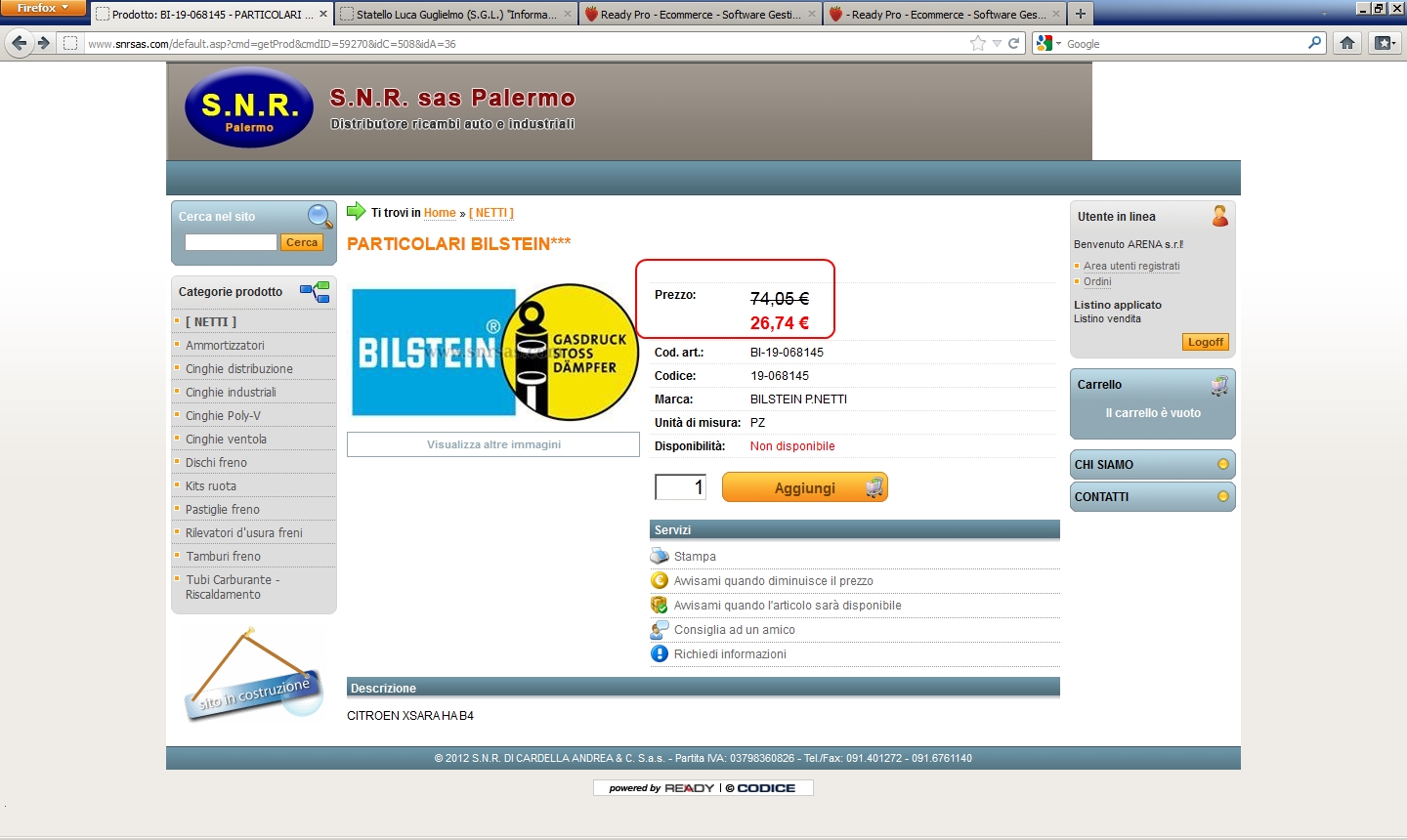
Task: Switch to the first Ready Pro Ecommerce tab
Action: click(x=701, y=14)
